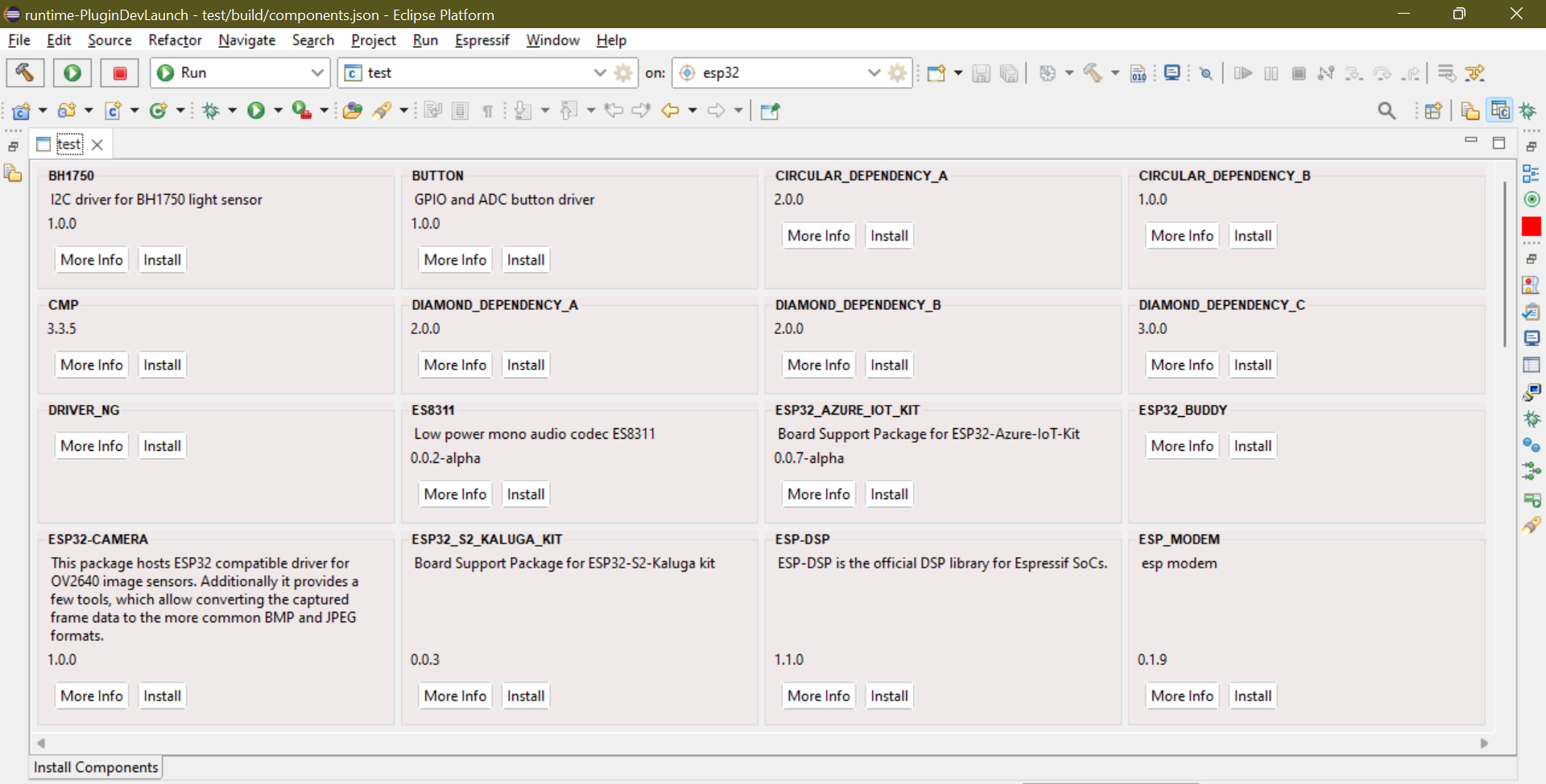Click the new class icon
The height and width of the screenshot is (784, 1546).
click(159, 111)
